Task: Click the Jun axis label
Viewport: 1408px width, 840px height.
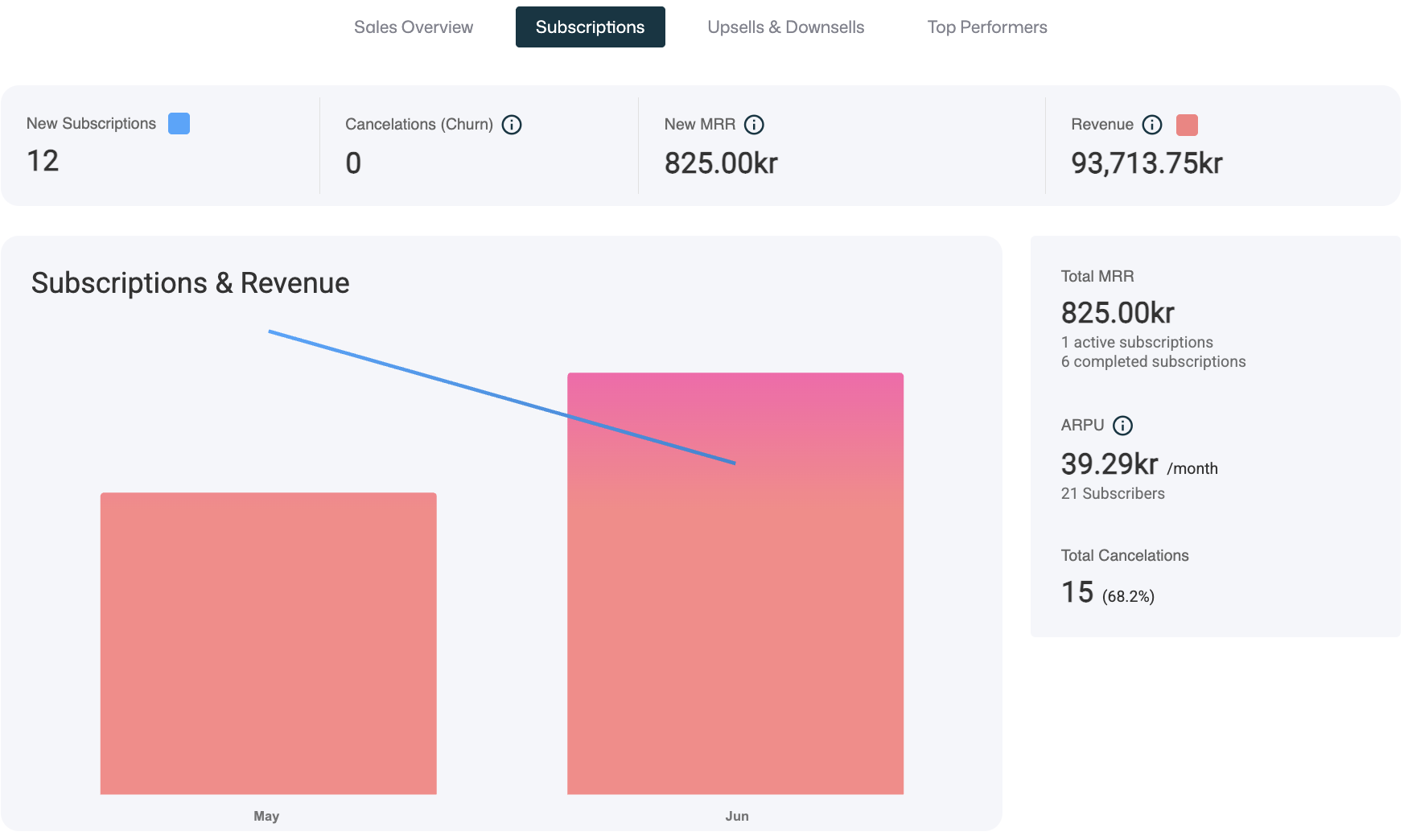Action: pos(737,816)
